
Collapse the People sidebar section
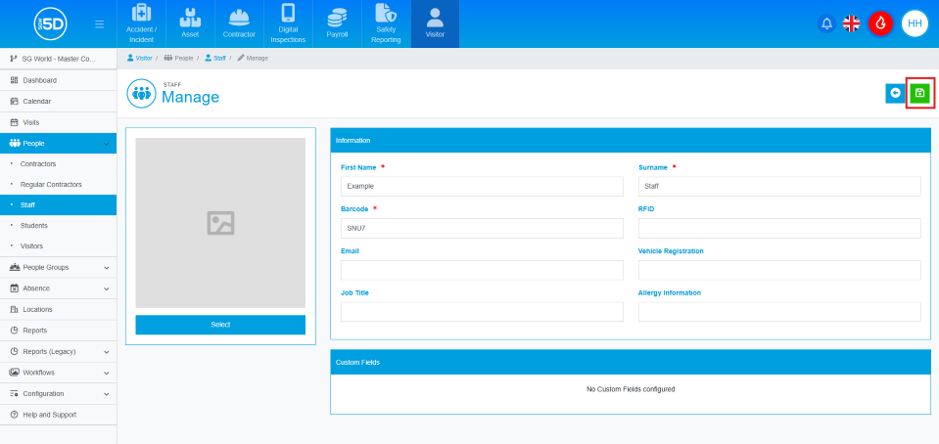click(58, 143)
